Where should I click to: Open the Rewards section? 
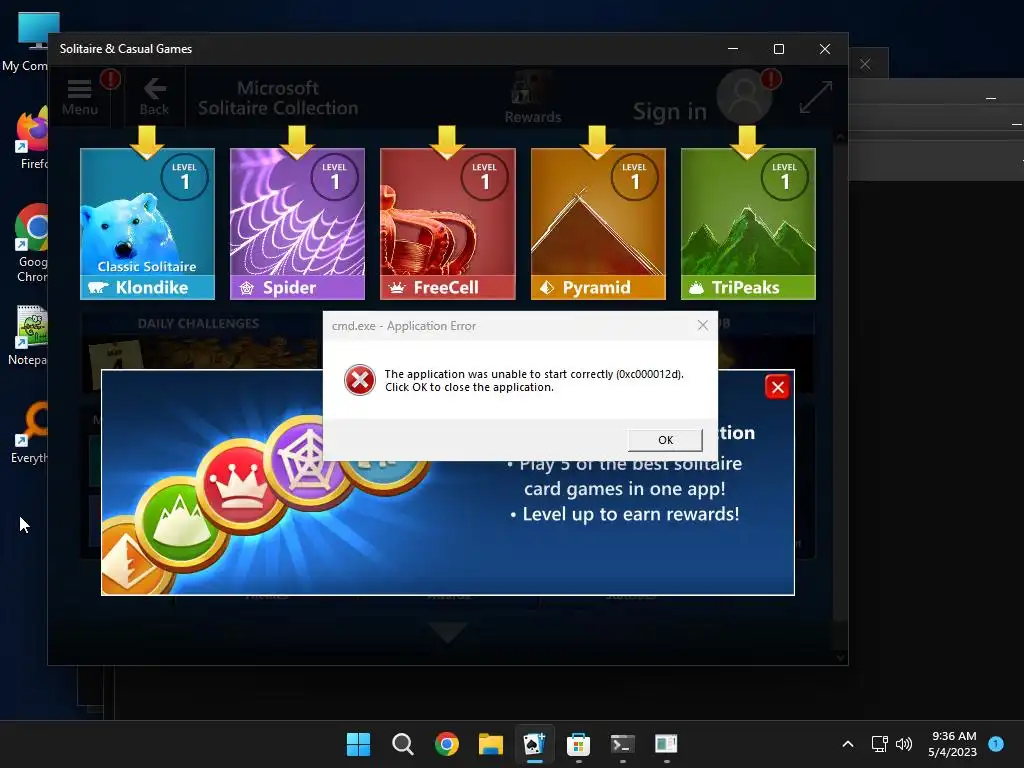[x=532, y=99]
